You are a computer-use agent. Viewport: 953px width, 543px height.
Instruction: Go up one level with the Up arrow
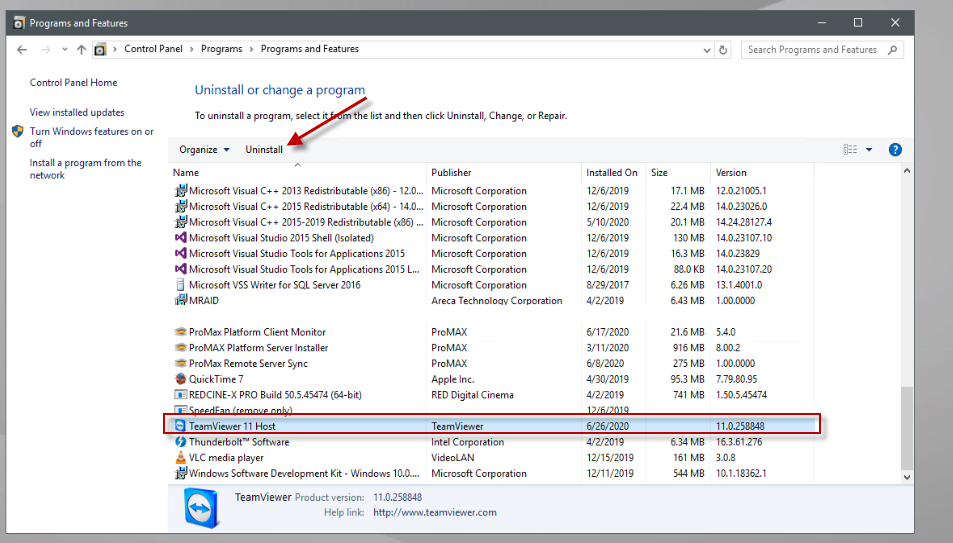(x=81, y=50)
